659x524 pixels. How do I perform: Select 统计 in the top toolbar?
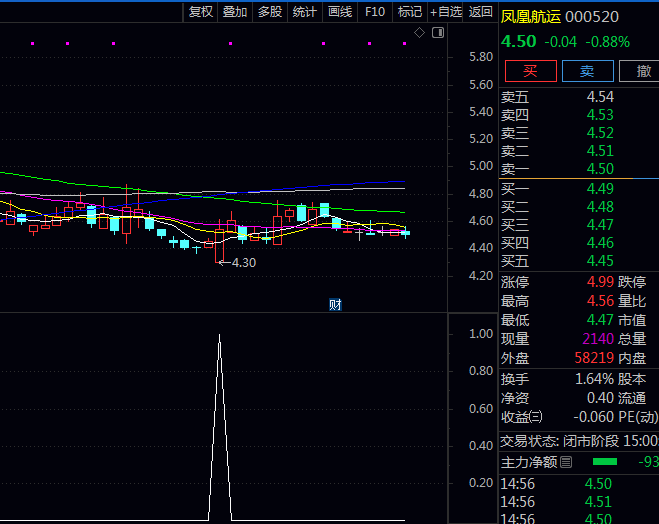tap(305, 12)
